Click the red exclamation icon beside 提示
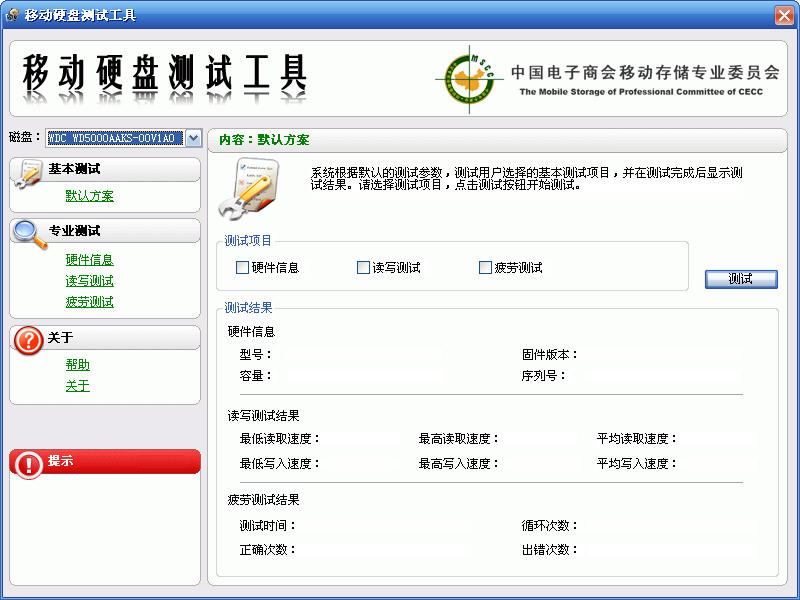The width and height of the screenshot is (800, 600). (x=28, y=464)
